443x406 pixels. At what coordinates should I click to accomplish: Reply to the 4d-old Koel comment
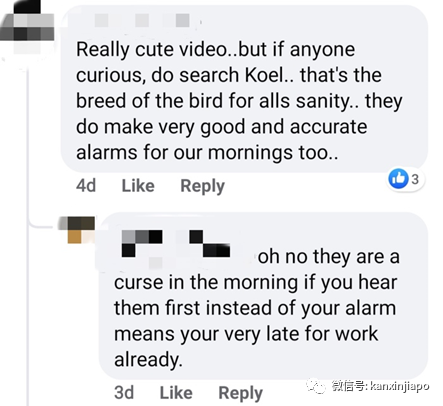point(202,186)
